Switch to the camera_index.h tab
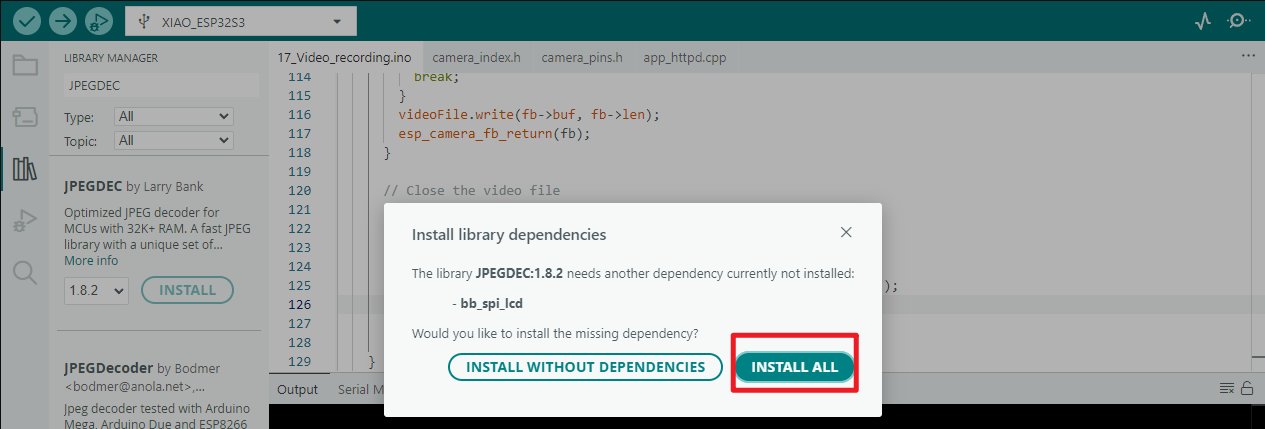 pos(476,58)
